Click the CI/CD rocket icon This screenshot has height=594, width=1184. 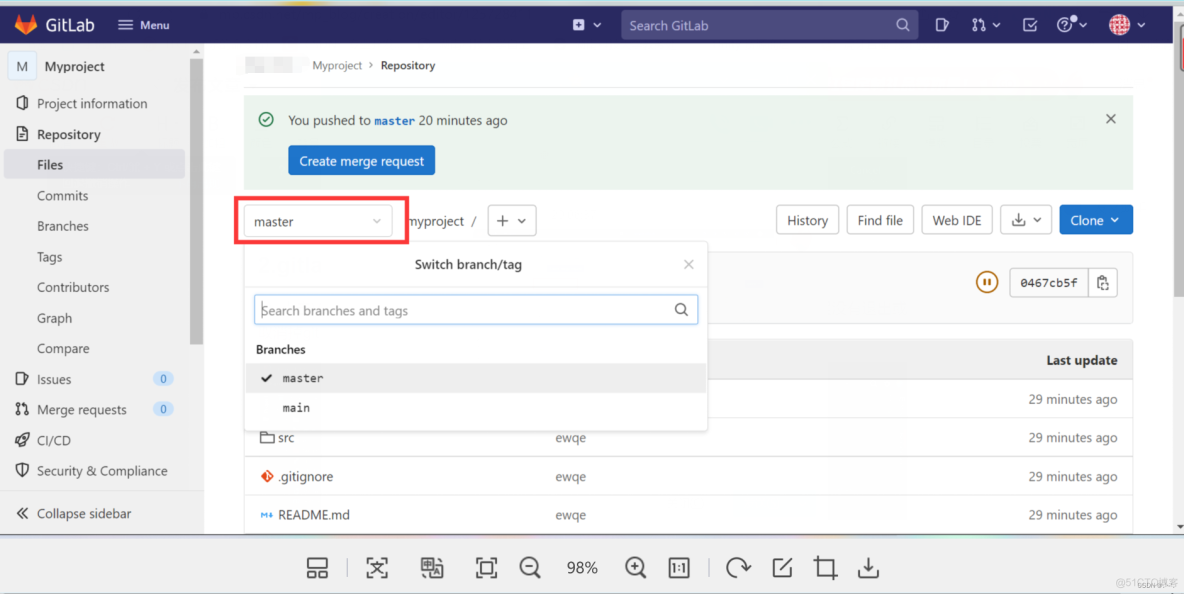click(22, 439)
